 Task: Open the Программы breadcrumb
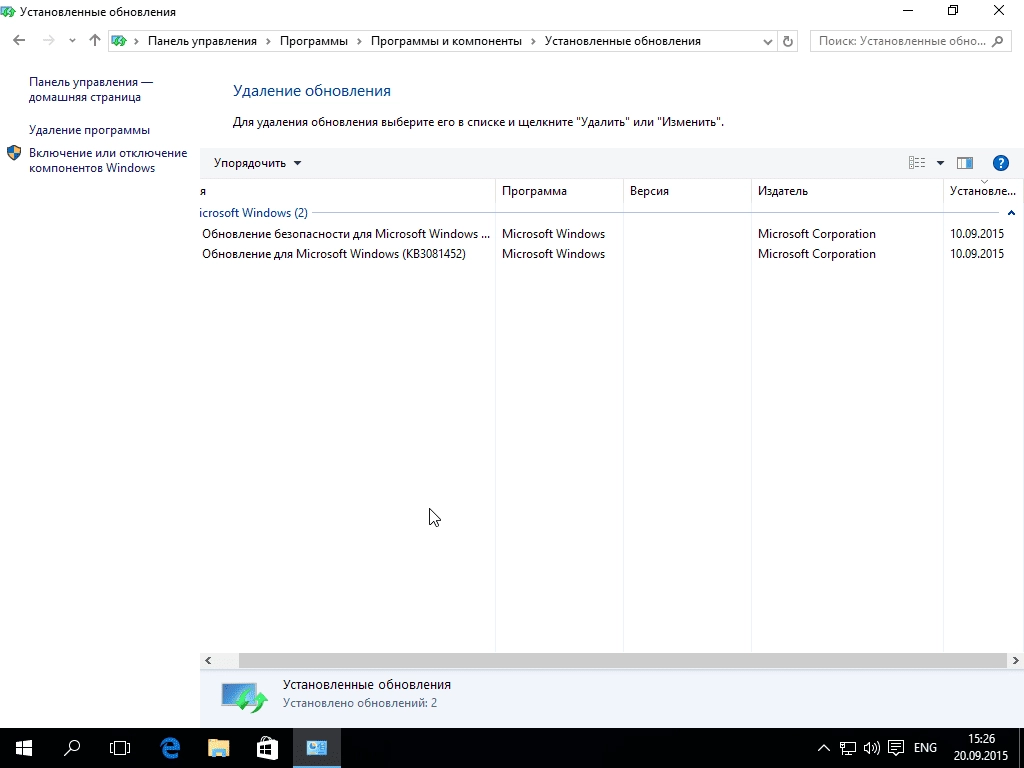click(x=313, y=40)
